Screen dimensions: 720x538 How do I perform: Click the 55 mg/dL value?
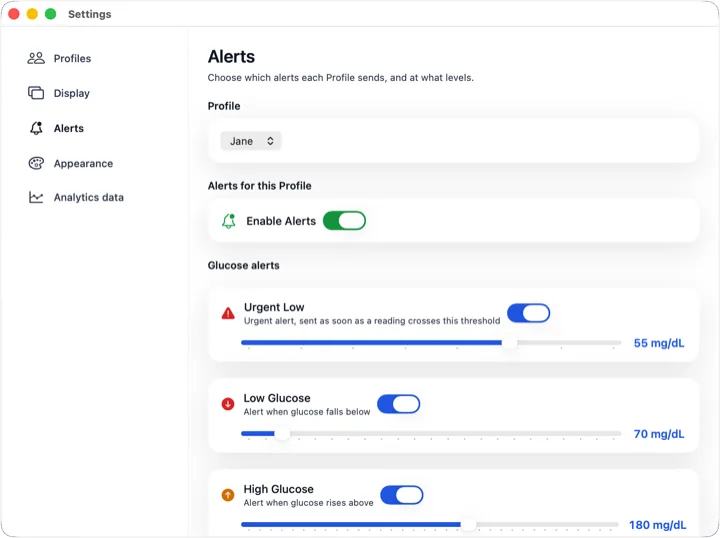(659, 343)
